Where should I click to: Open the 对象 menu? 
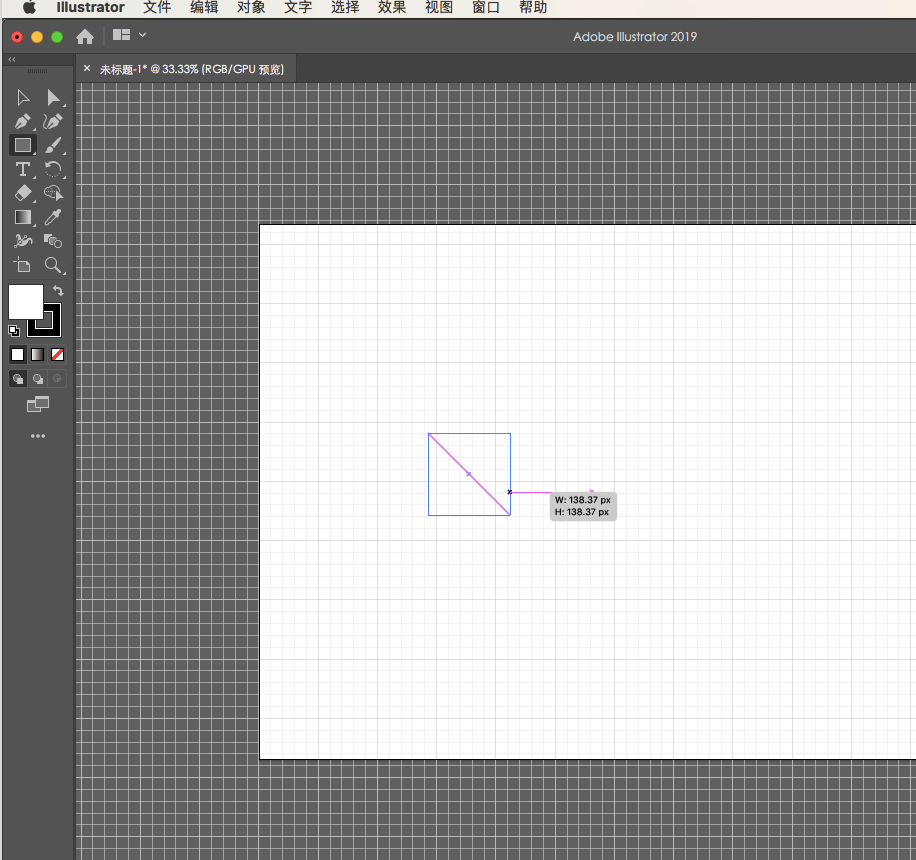pos(251,8)
